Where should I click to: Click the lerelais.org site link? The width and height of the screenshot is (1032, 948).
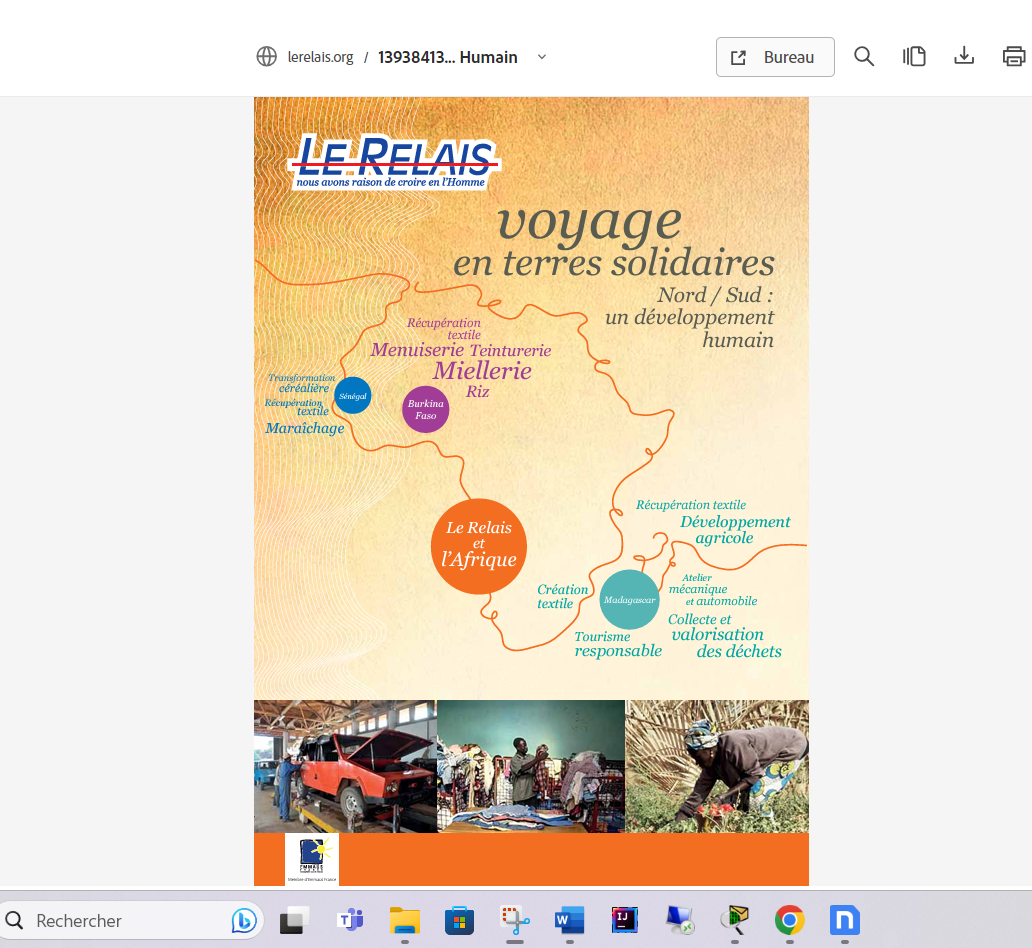tap(321, 57)
